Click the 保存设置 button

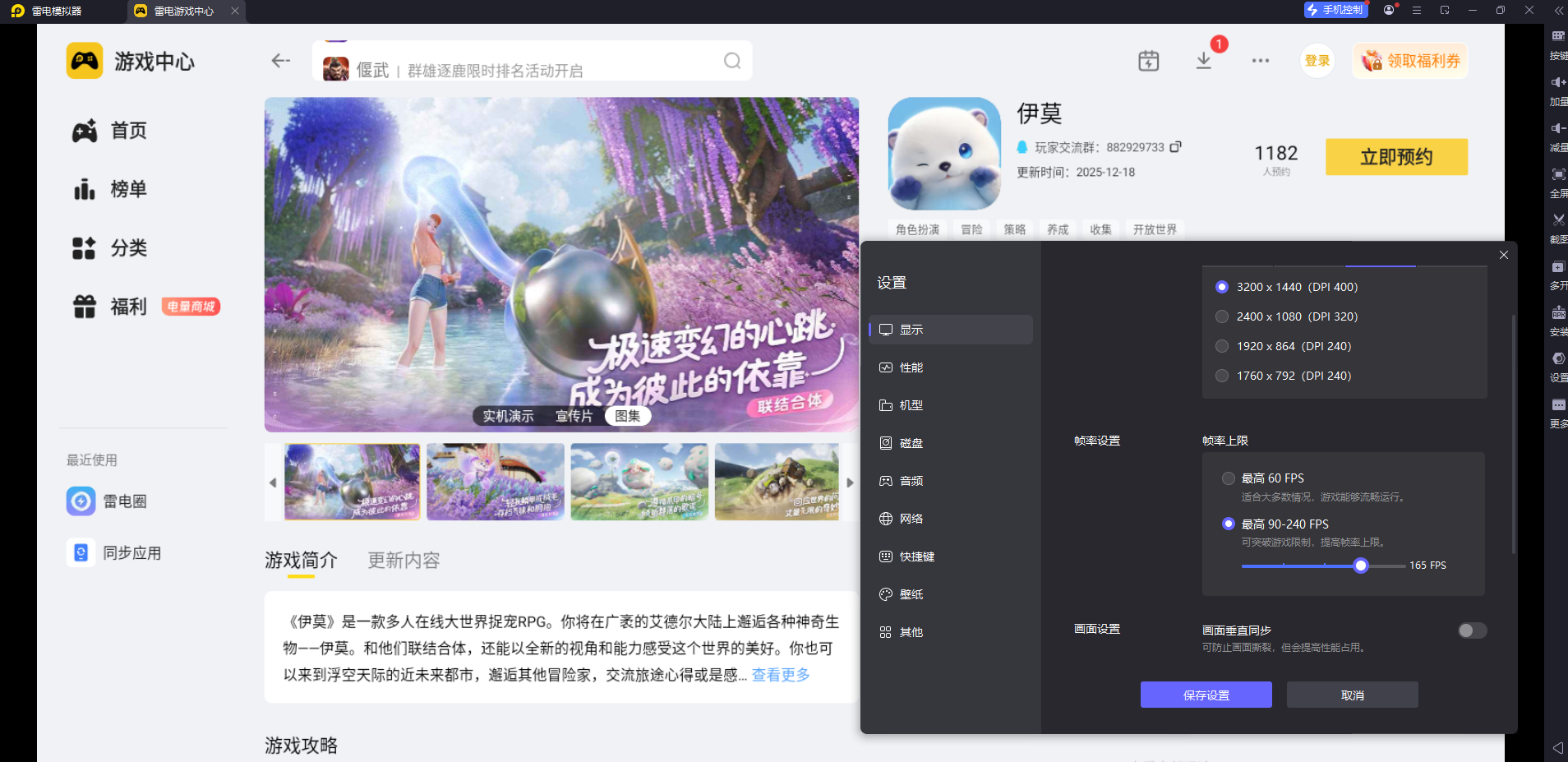[1206, 695]
